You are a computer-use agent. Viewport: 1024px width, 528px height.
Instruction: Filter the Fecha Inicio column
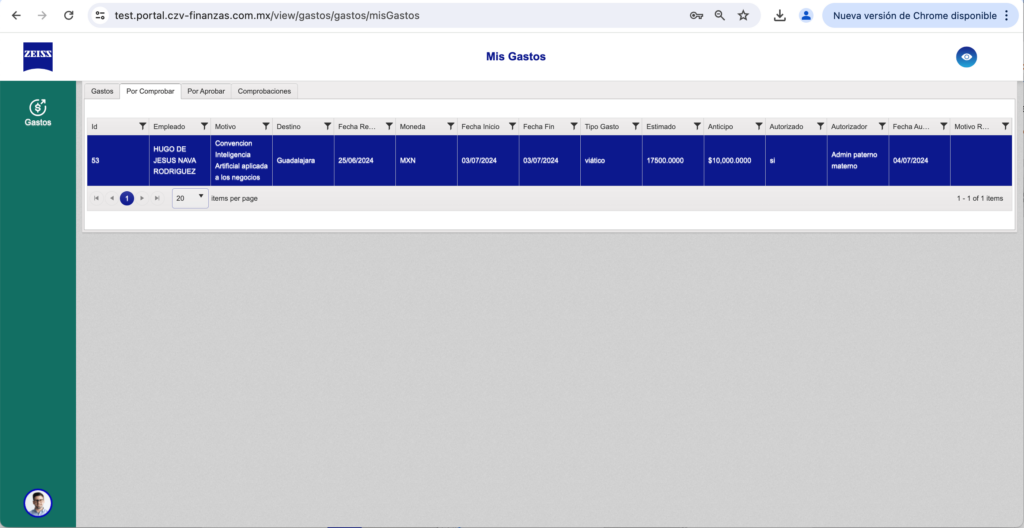(512, 126)
